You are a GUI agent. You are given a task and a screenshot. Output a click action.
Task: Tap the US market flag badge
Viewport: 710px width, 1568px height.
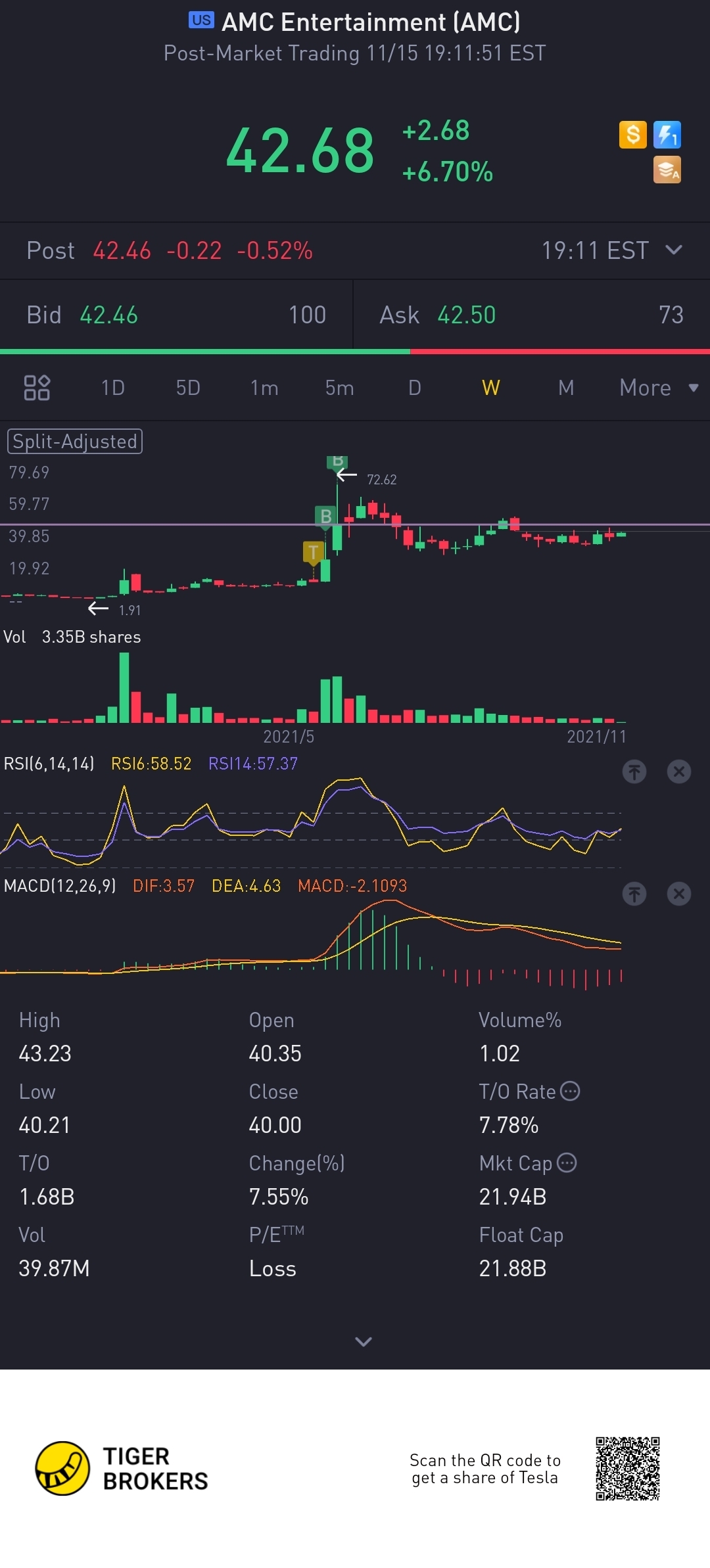click(201, 20)
